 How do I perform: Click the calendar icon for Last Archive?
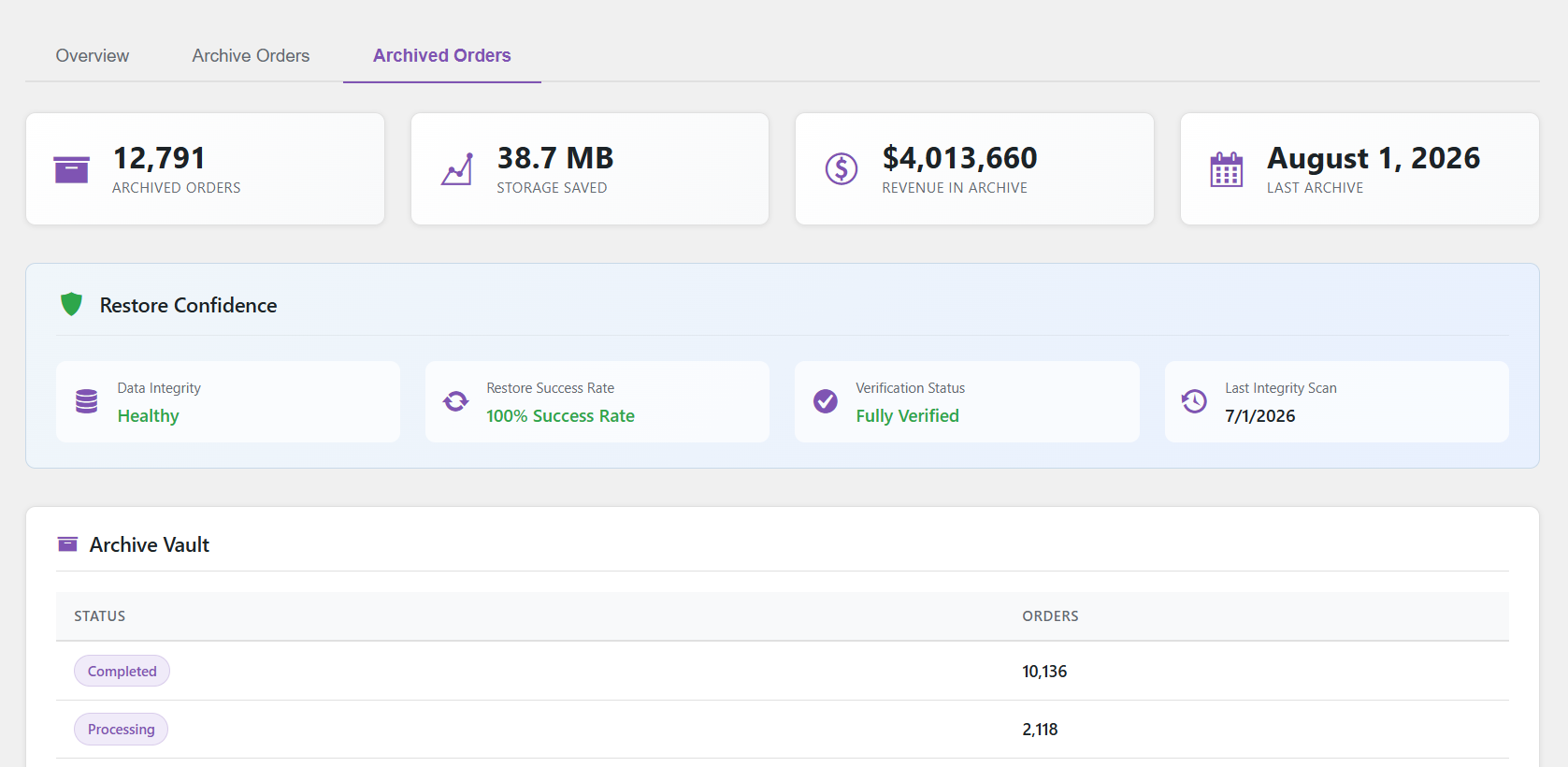pos(1227,169)
